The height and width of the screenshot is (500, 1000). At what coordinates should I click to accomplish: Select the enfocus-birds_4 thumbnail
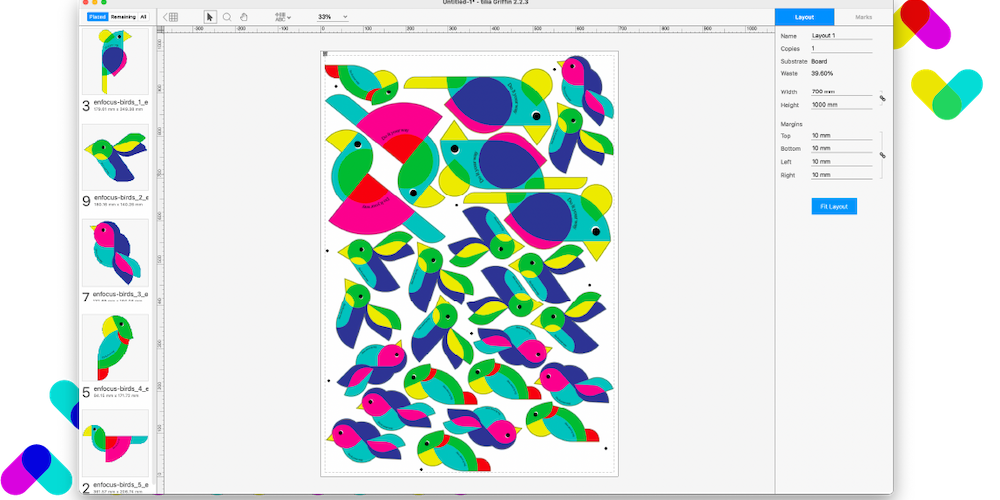(x=115, y=348)
